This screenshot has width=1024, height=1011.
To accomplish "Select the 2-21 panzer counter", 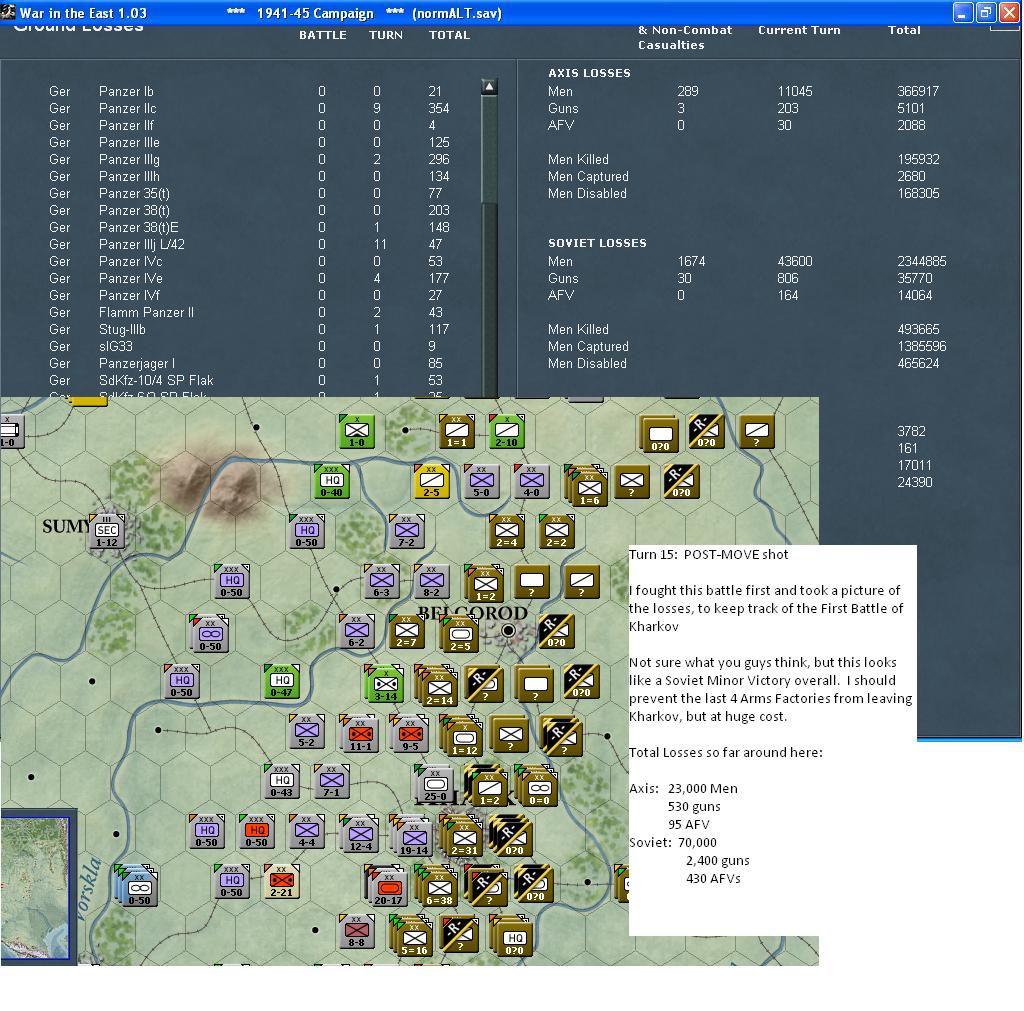I will coord(281,882).
